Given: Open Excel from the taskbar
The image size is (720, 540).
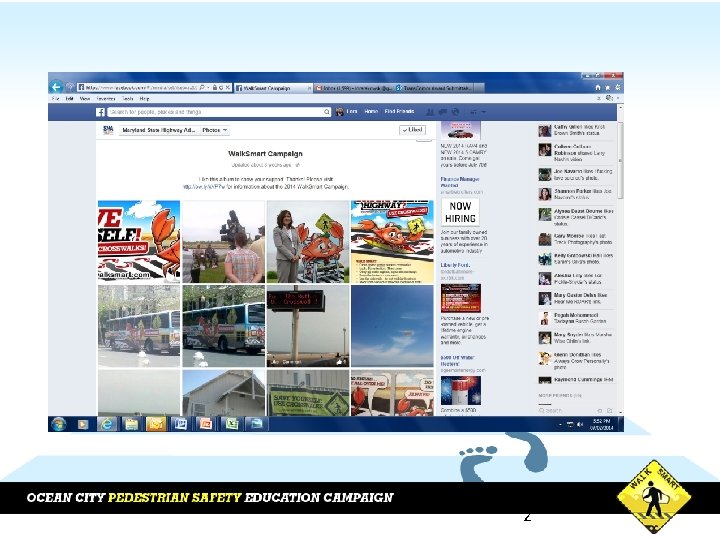Looking at the screenshot, I should click(231, 424).
